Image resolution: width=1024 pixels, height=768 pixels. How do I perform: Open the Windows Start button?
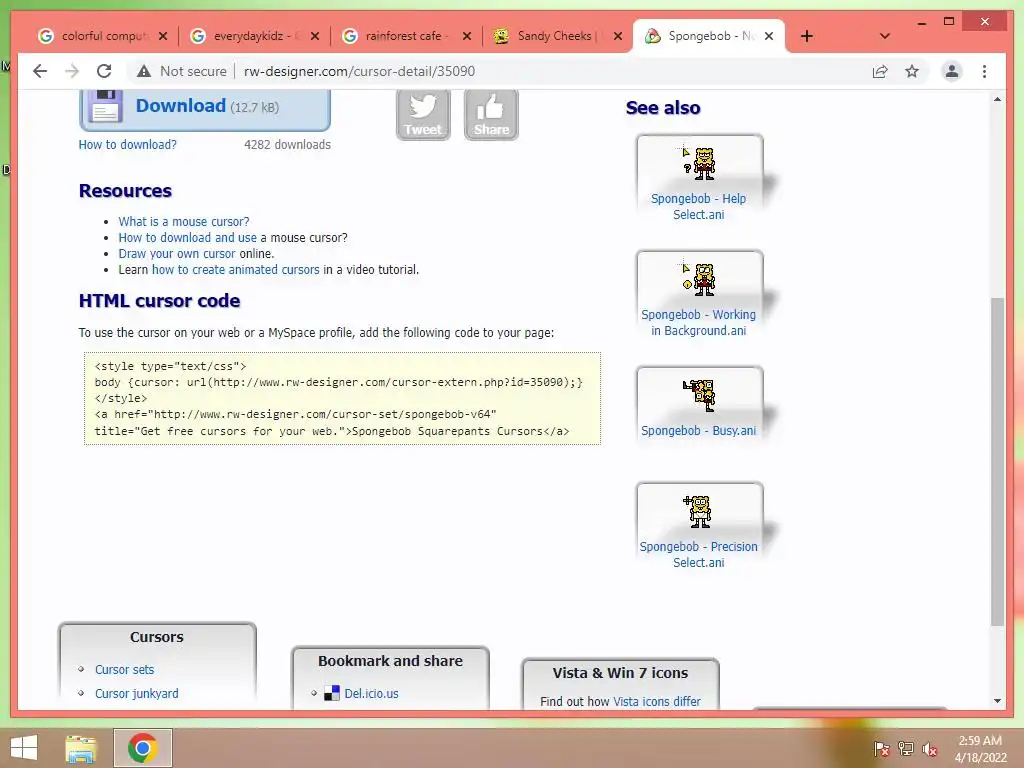point(24,748)
